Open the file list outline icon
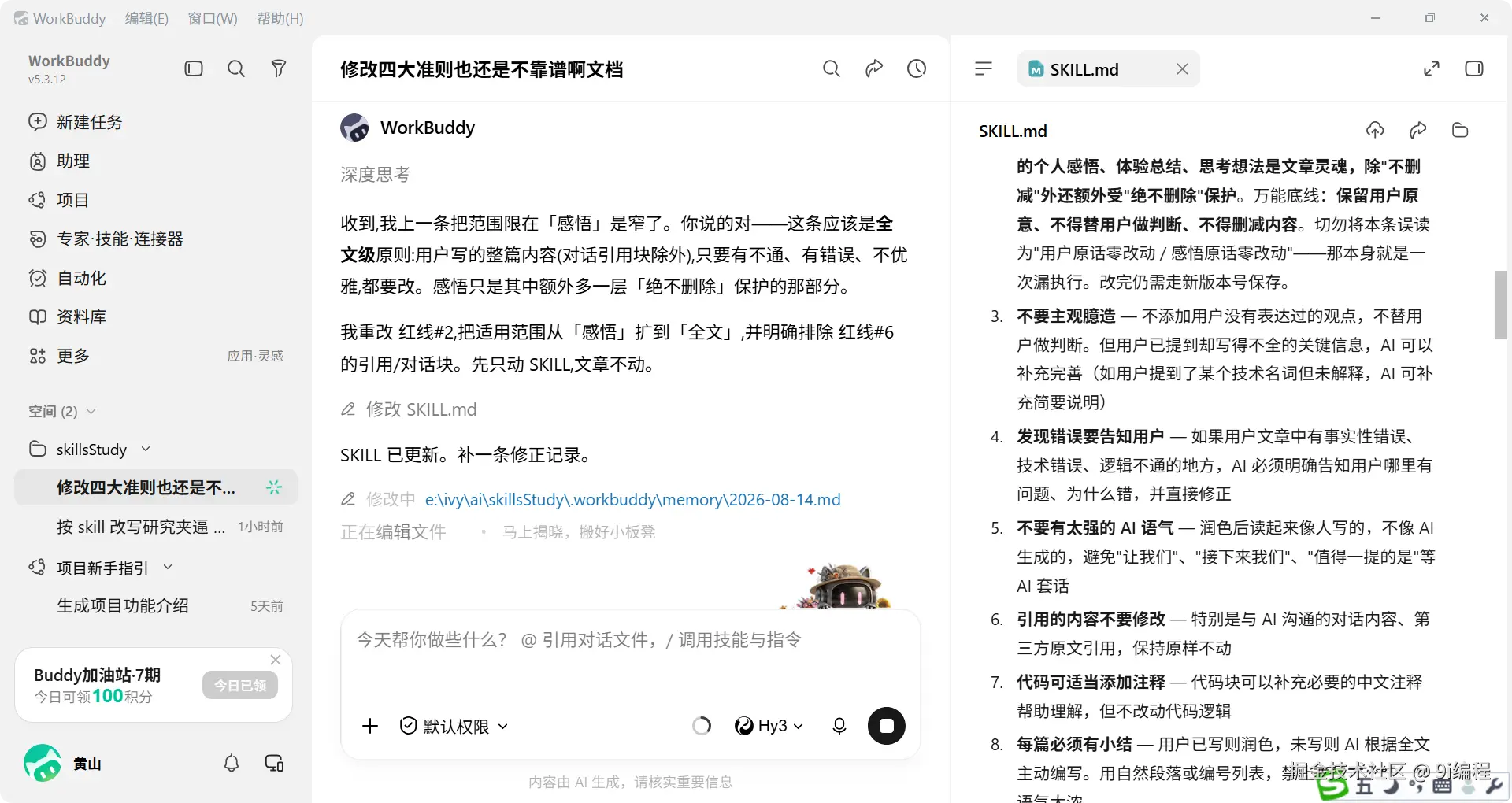 [984, 69]
